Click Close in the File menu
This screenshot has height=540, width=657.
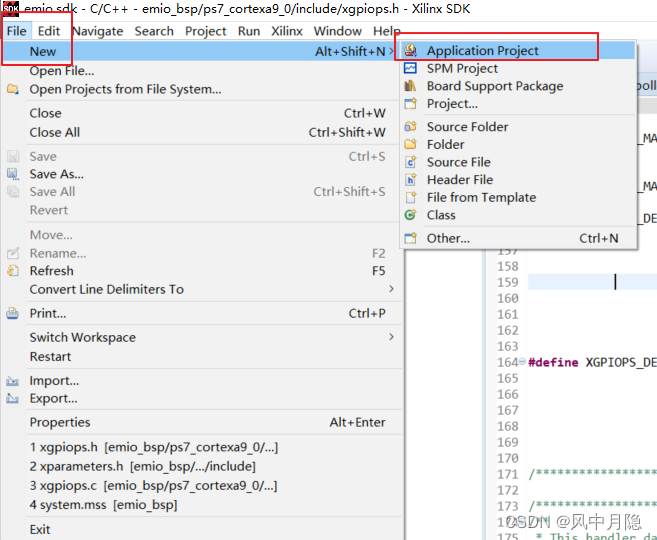tap(200, 113)
